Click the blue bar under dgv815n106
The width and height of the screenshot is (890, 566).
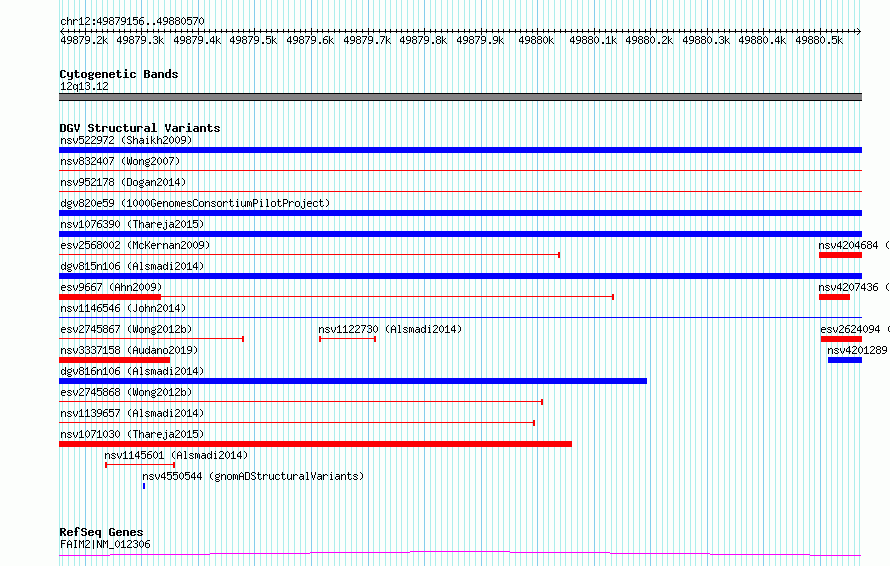click(460, 276)
